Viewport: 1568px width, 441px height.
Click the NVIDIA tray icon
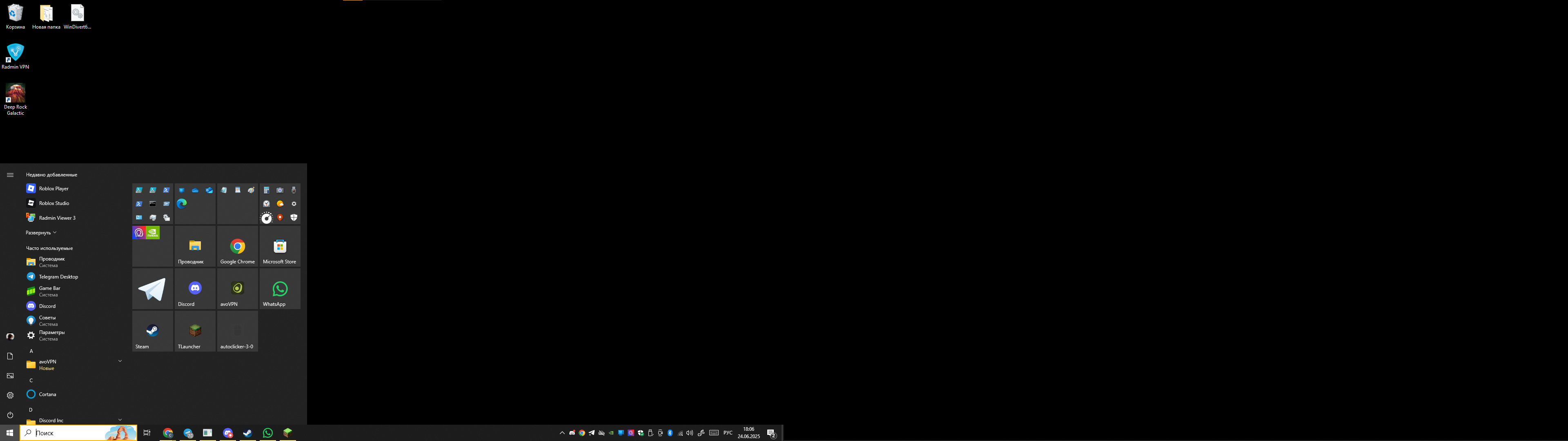(x=611, y=433)
